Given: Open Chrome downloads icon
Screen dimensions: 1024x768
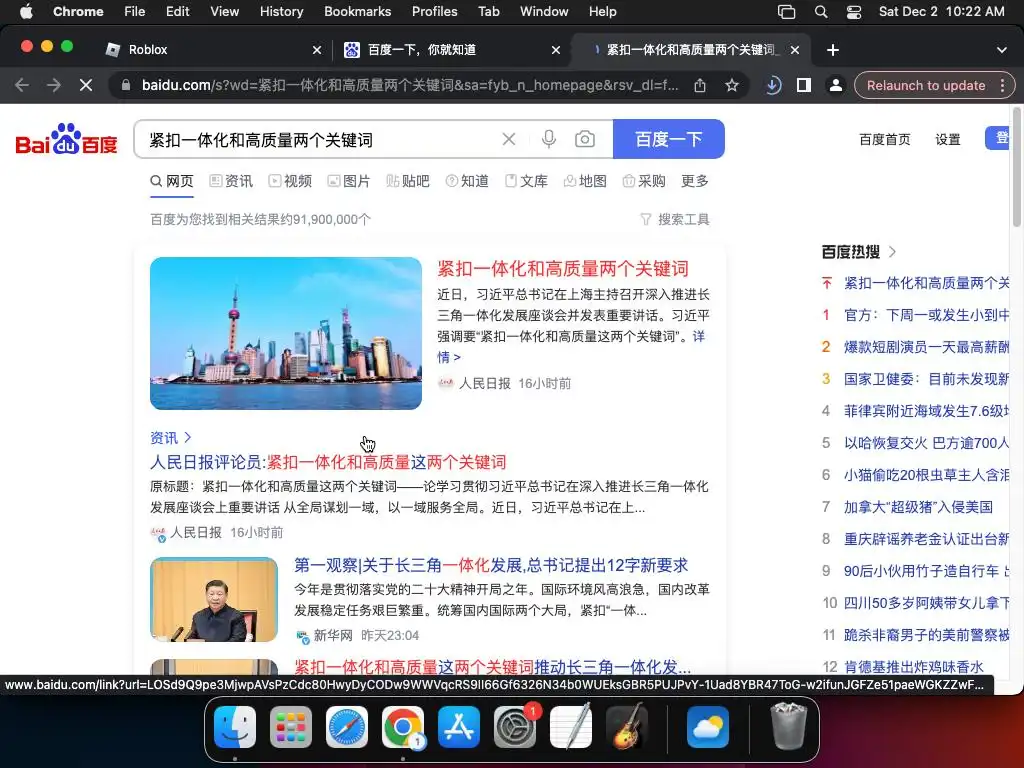Looking at the screenshot, I should click(x=773, y=86).
